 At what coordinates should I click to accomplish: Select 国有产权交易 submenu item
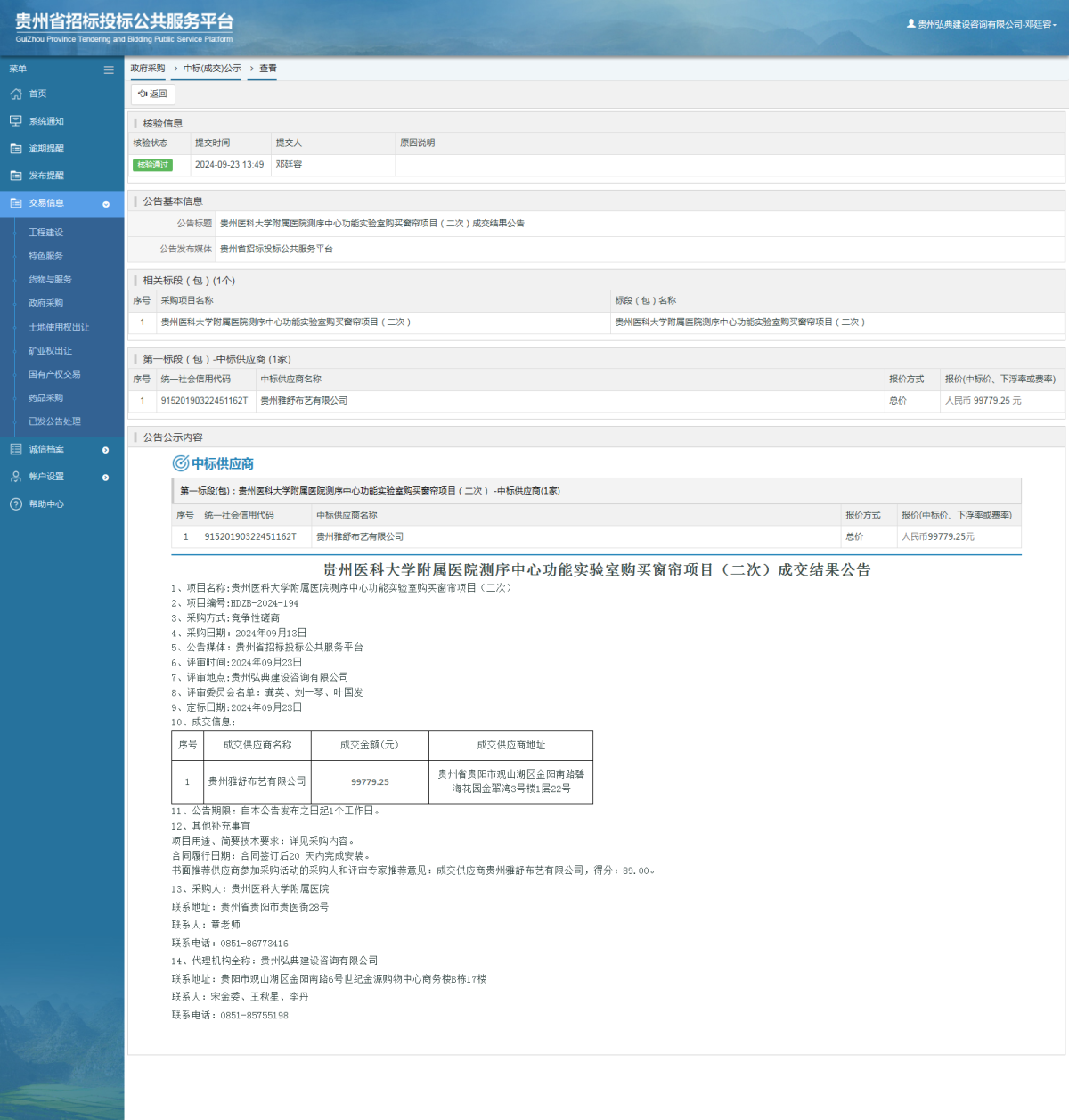pos(54,374)
